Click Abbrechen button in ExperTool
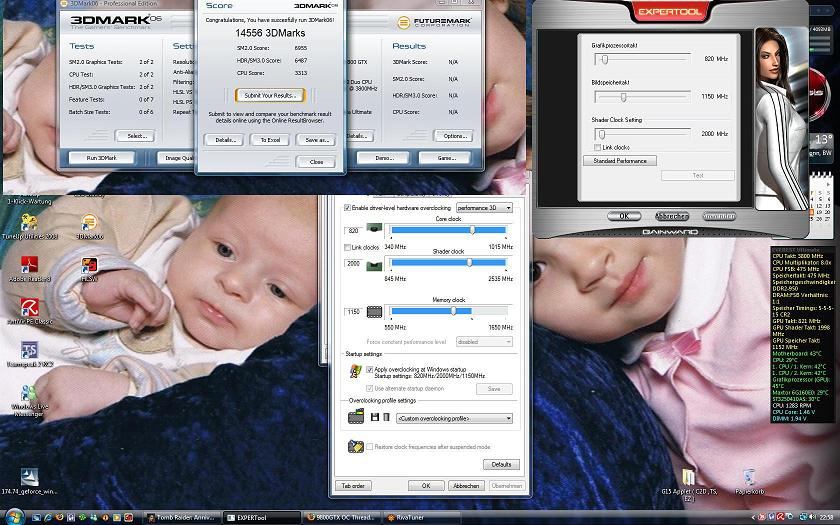 coord(672,216)
